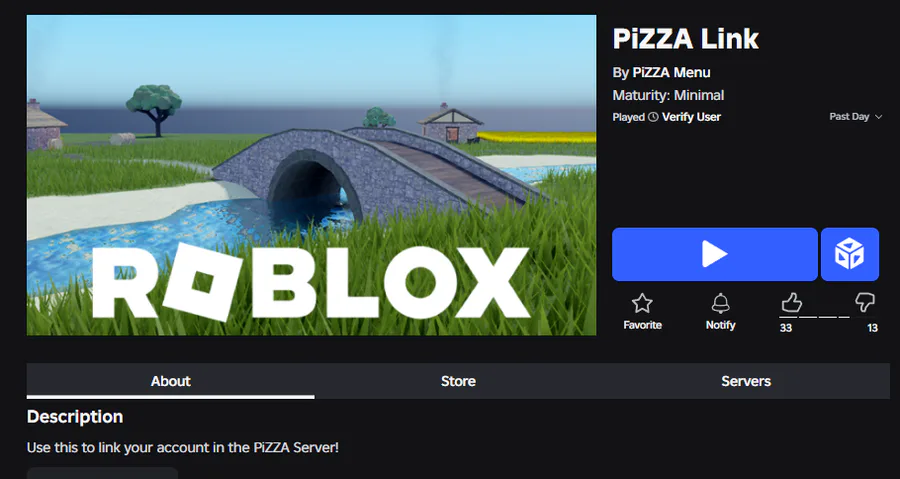Click the Maturity: Minimal label
Screen dimensions: 900x479
tap(668, 95)
